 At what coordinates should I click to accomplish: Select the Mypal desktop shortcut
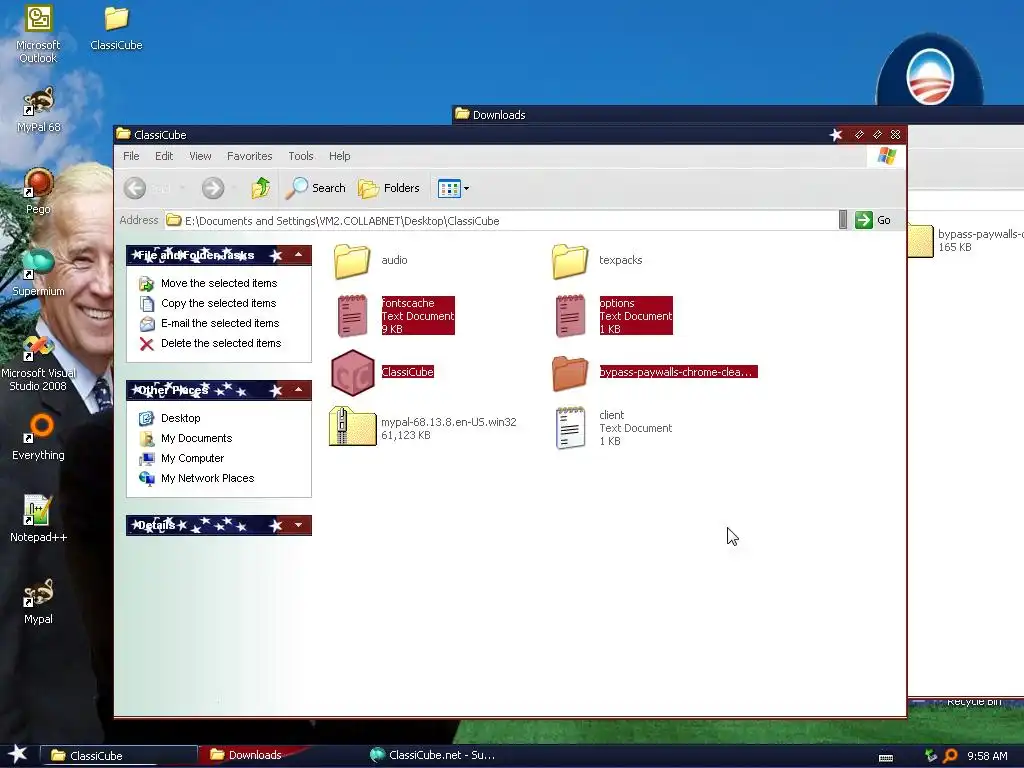coord(38,601)
